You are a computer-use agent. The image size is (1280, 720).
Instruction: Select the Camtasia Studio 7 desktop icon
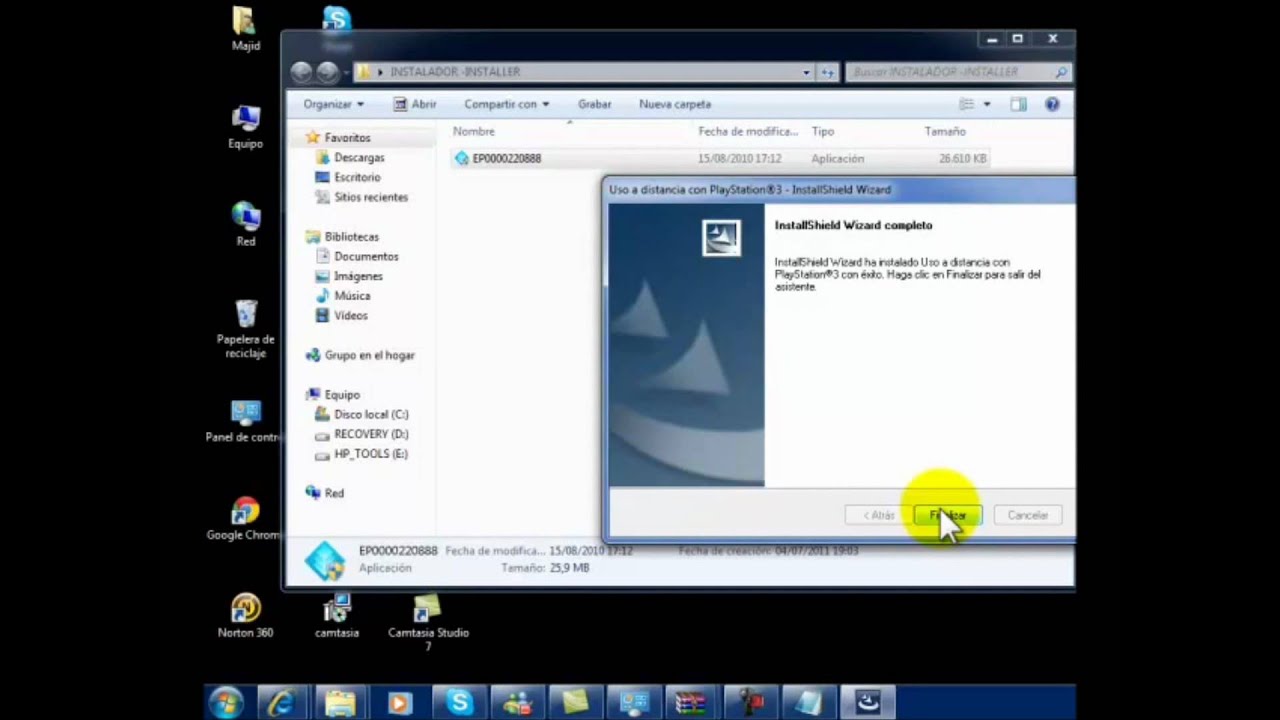(x=428, y=623)
